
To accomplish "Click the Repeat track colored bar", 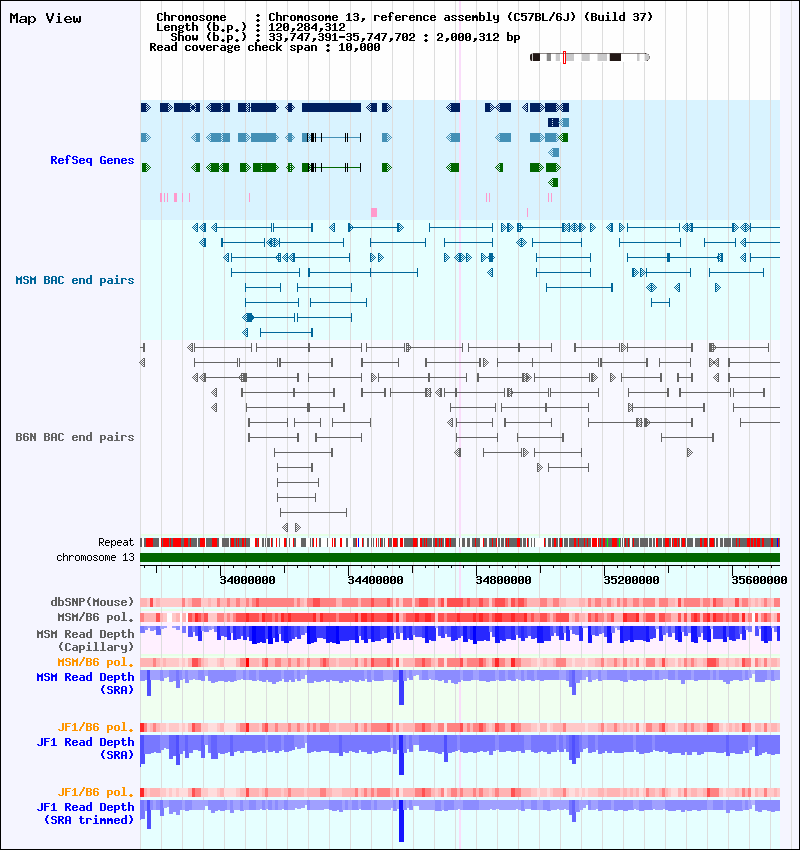I will coord(460,542).
